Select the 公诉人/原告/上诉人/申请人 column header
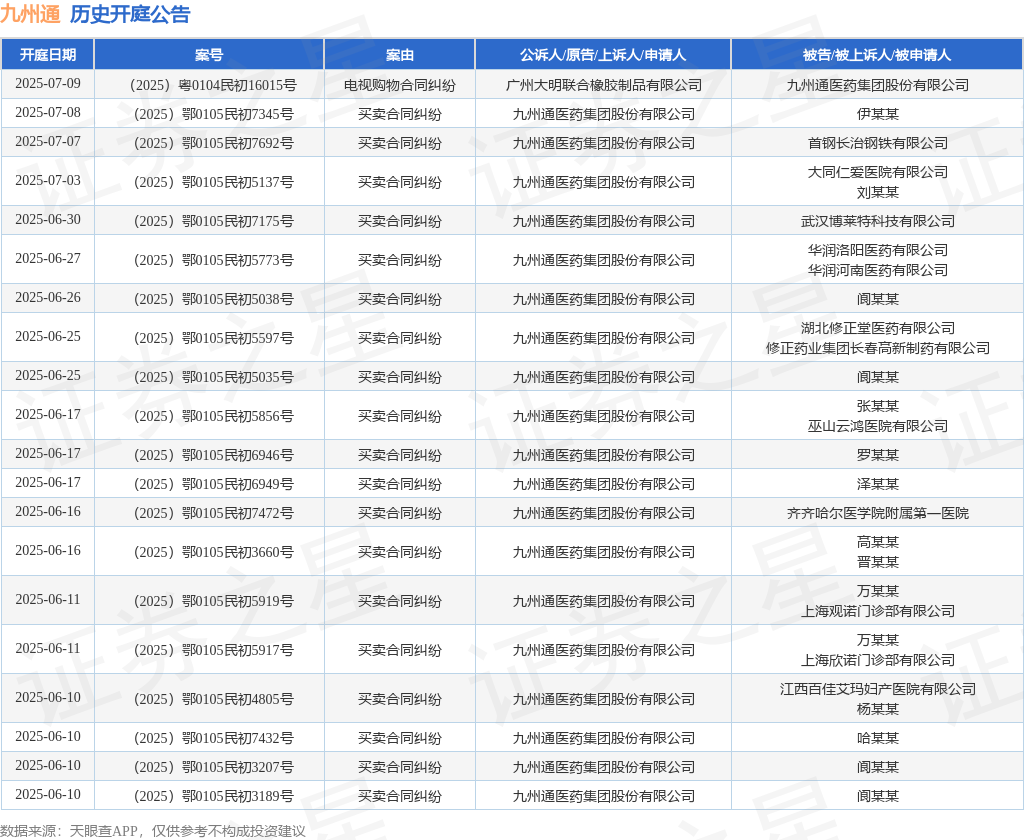The width and height of the screenshot is (1024, 840). (x=603, y=55)
